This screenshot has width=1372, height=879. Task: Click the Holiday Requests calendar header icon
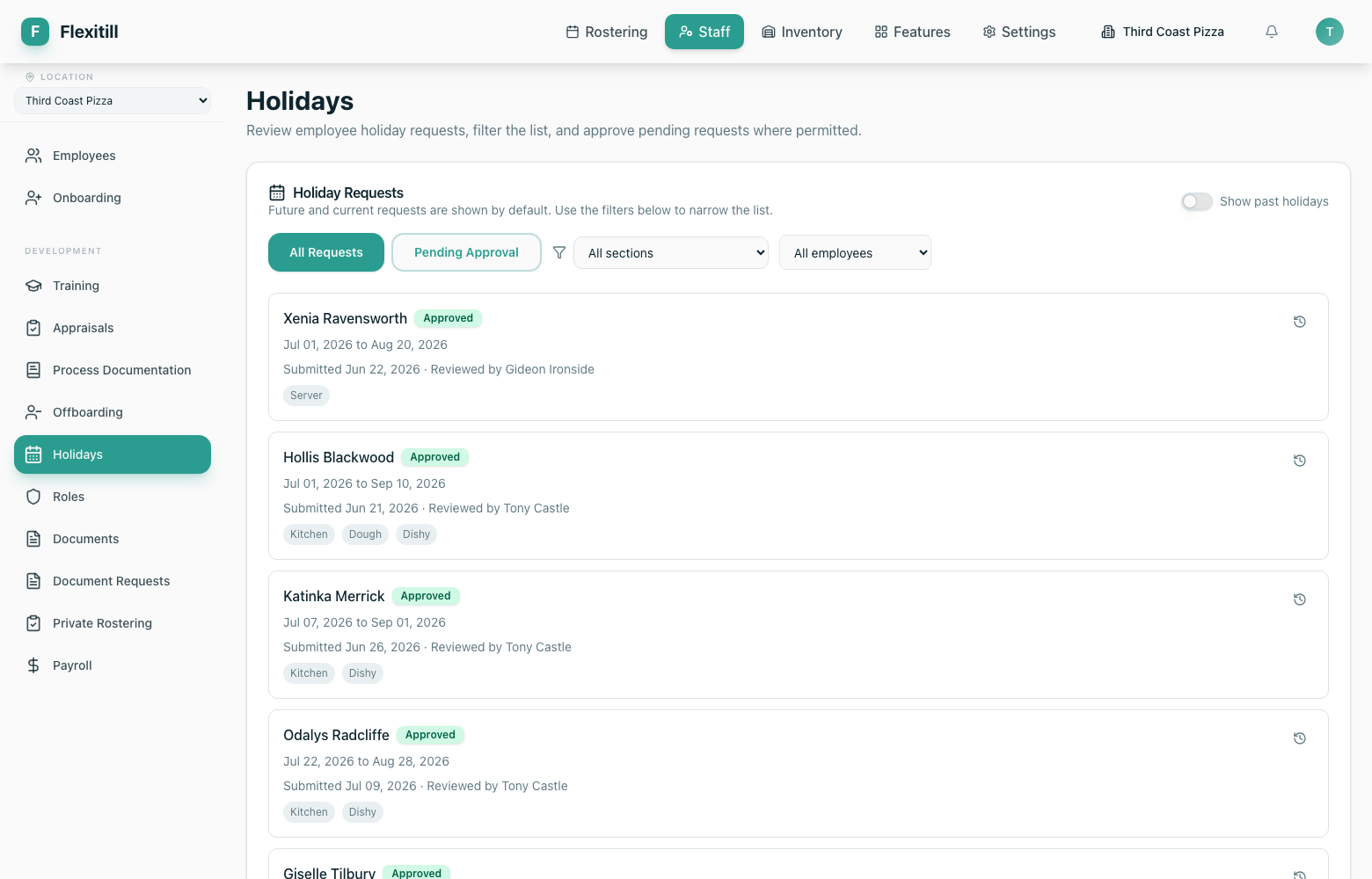(277, 193)
